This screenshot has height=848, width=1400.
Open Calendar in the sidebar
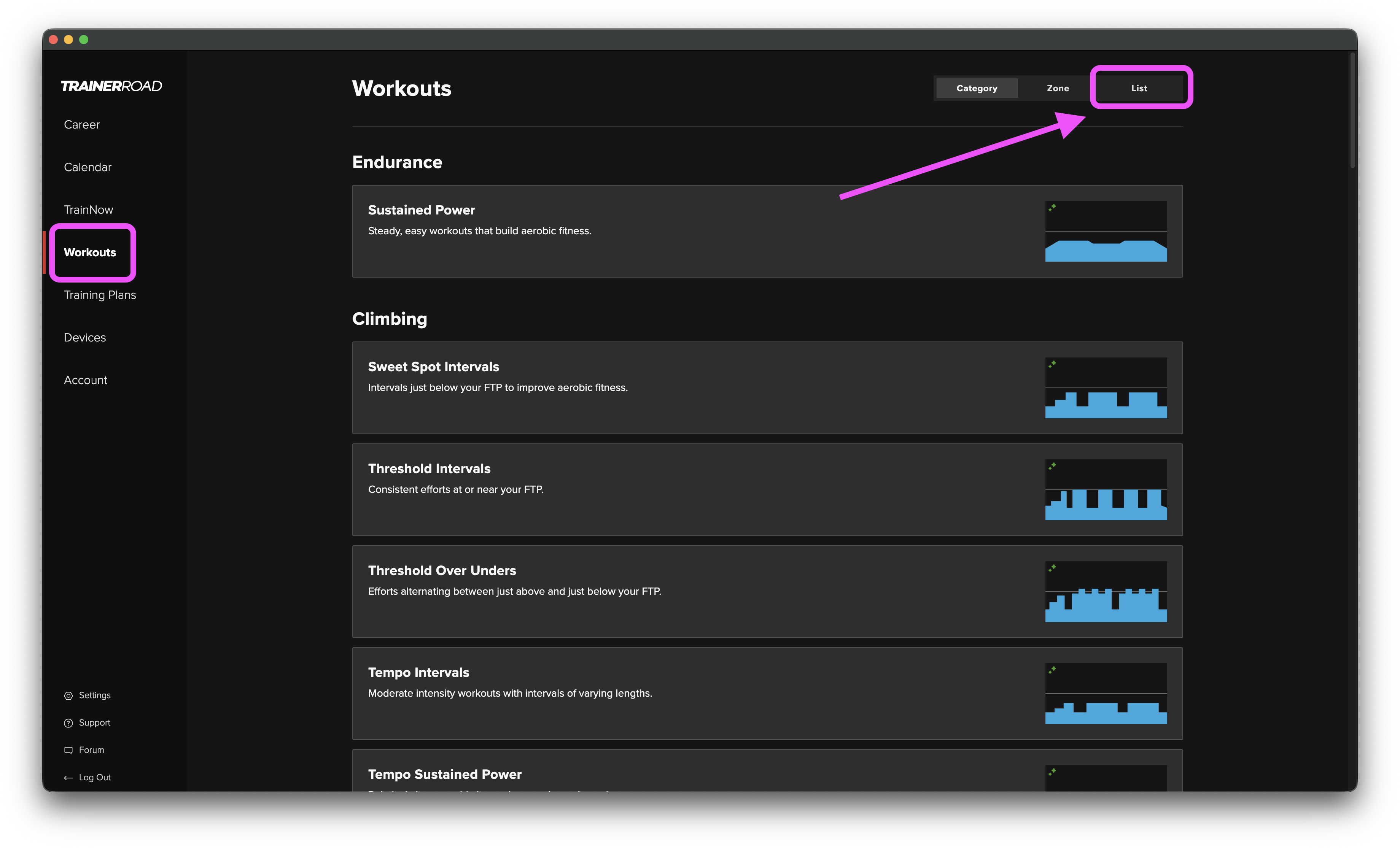pyautogui.click(x=87, y=167)
